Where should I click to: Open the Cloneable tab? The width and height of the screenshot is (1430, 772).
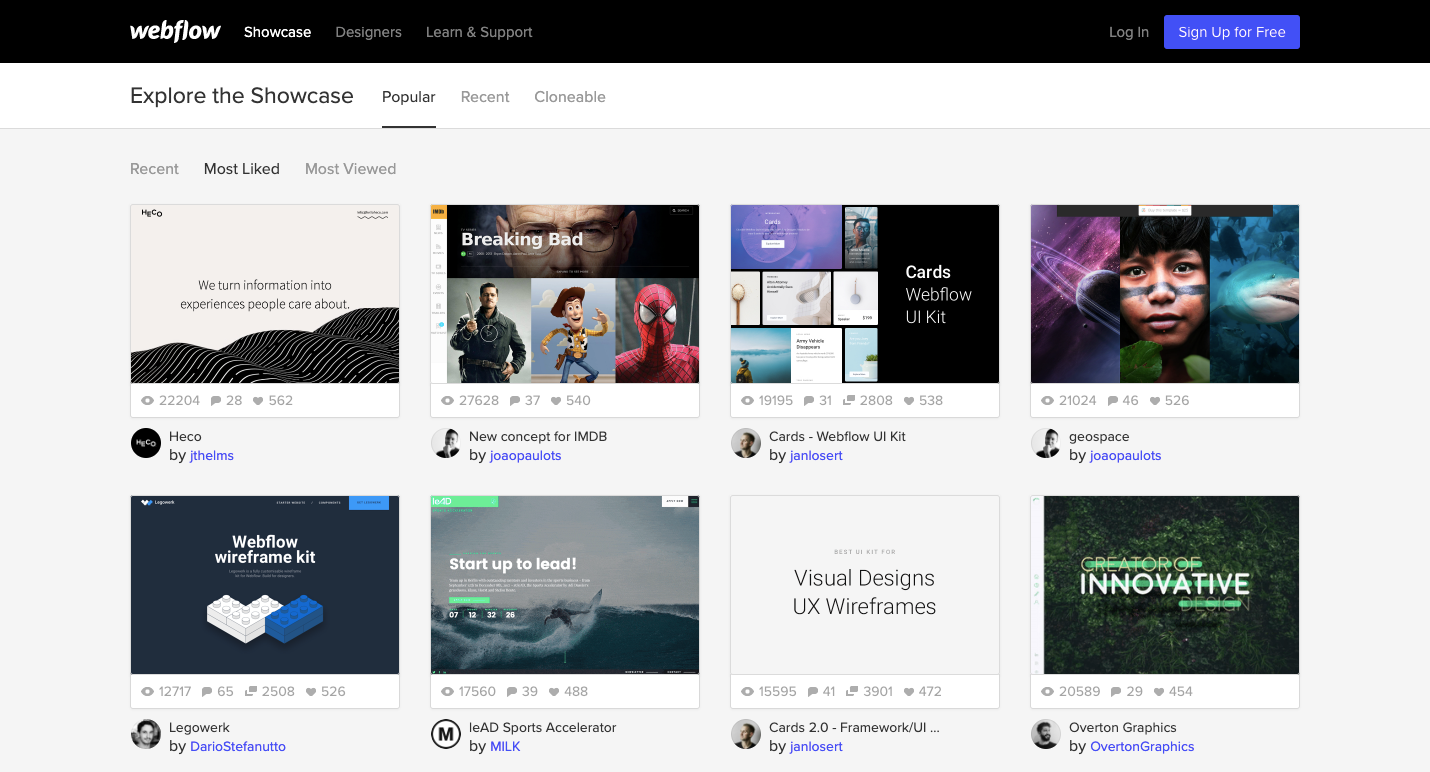tap(570, 96)
